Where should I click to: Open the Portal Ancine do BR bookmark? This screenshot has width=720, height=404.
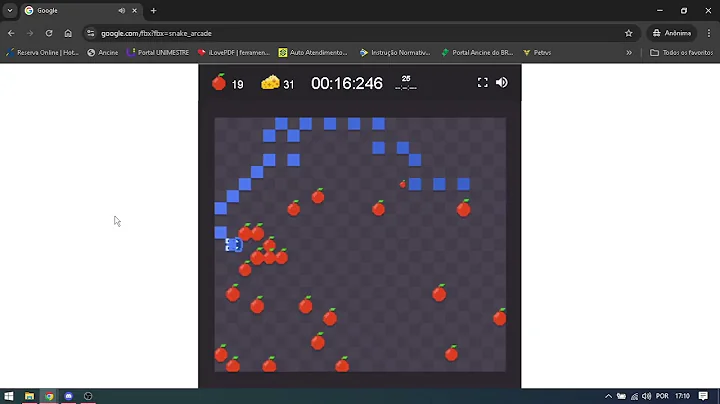477,53
